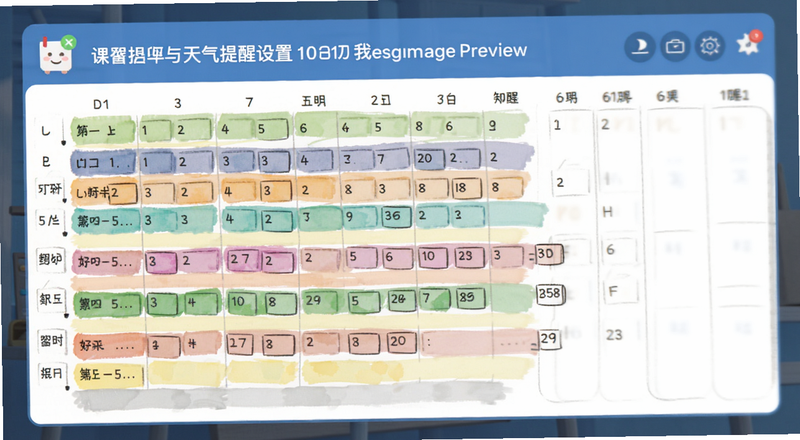Click the 第一 上 cell in light green row
Image resolution: width=800 pixels, height=440 pixels.
pyautogui.click(x=104, y=131)
